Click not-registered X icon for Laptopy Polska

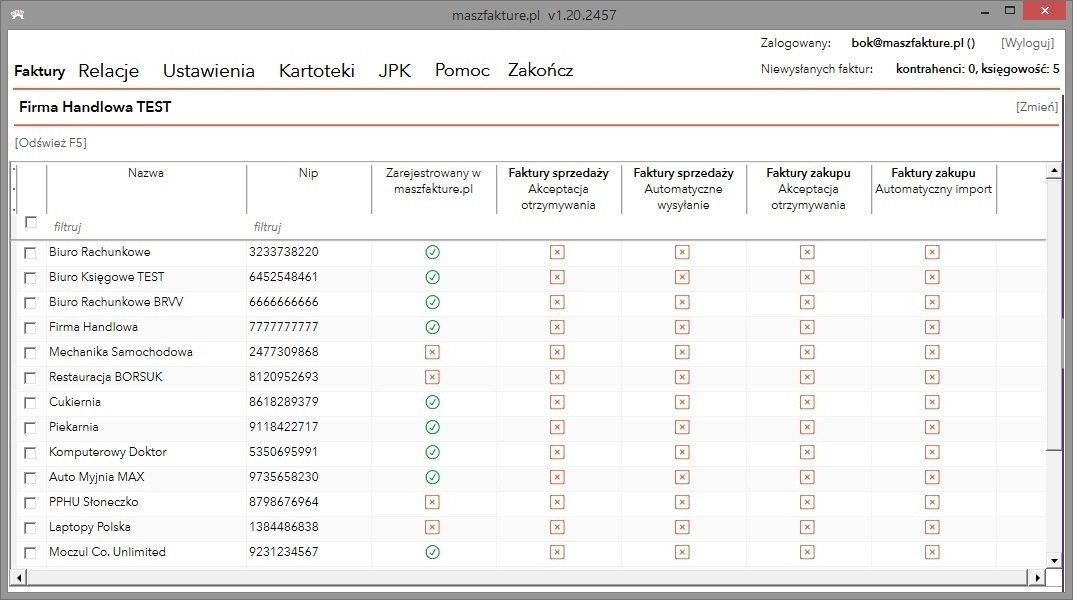click(432, 527)
